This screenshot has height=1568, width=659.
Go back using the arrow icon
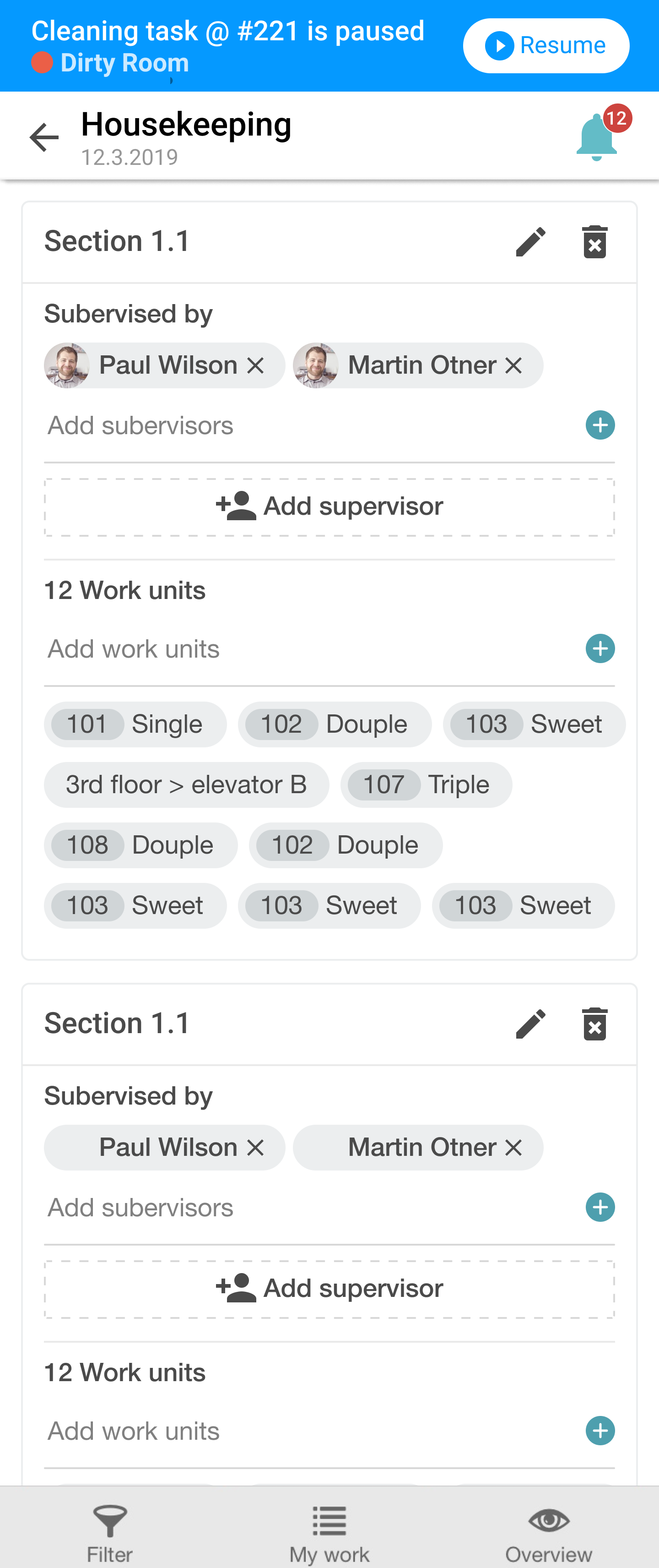tap(44, 137)
